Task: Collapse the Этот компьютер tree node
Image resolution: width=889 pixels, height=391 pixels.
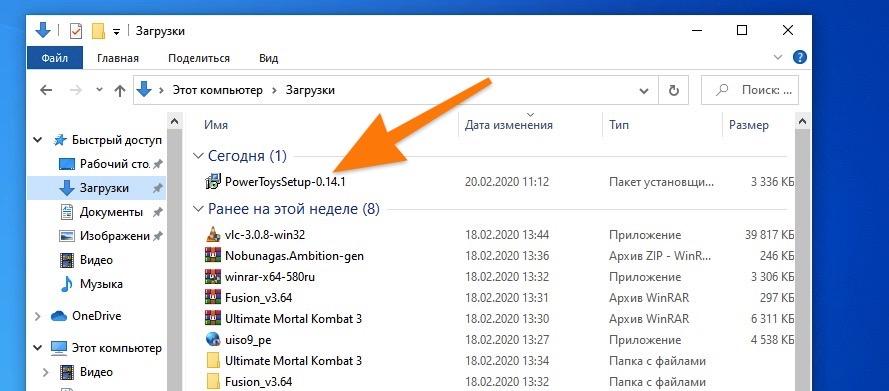Action: [x=38, y=348]
